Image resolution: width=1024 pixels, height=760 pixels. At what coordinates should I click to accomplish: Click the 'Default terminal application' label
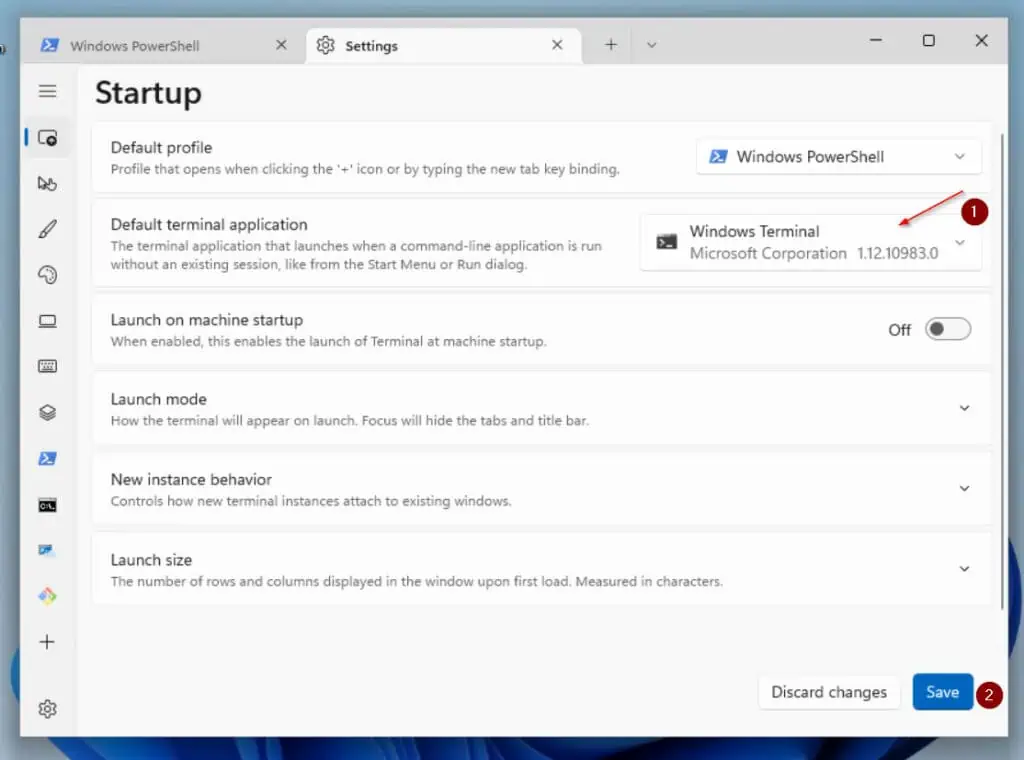(x=209, y=225)
